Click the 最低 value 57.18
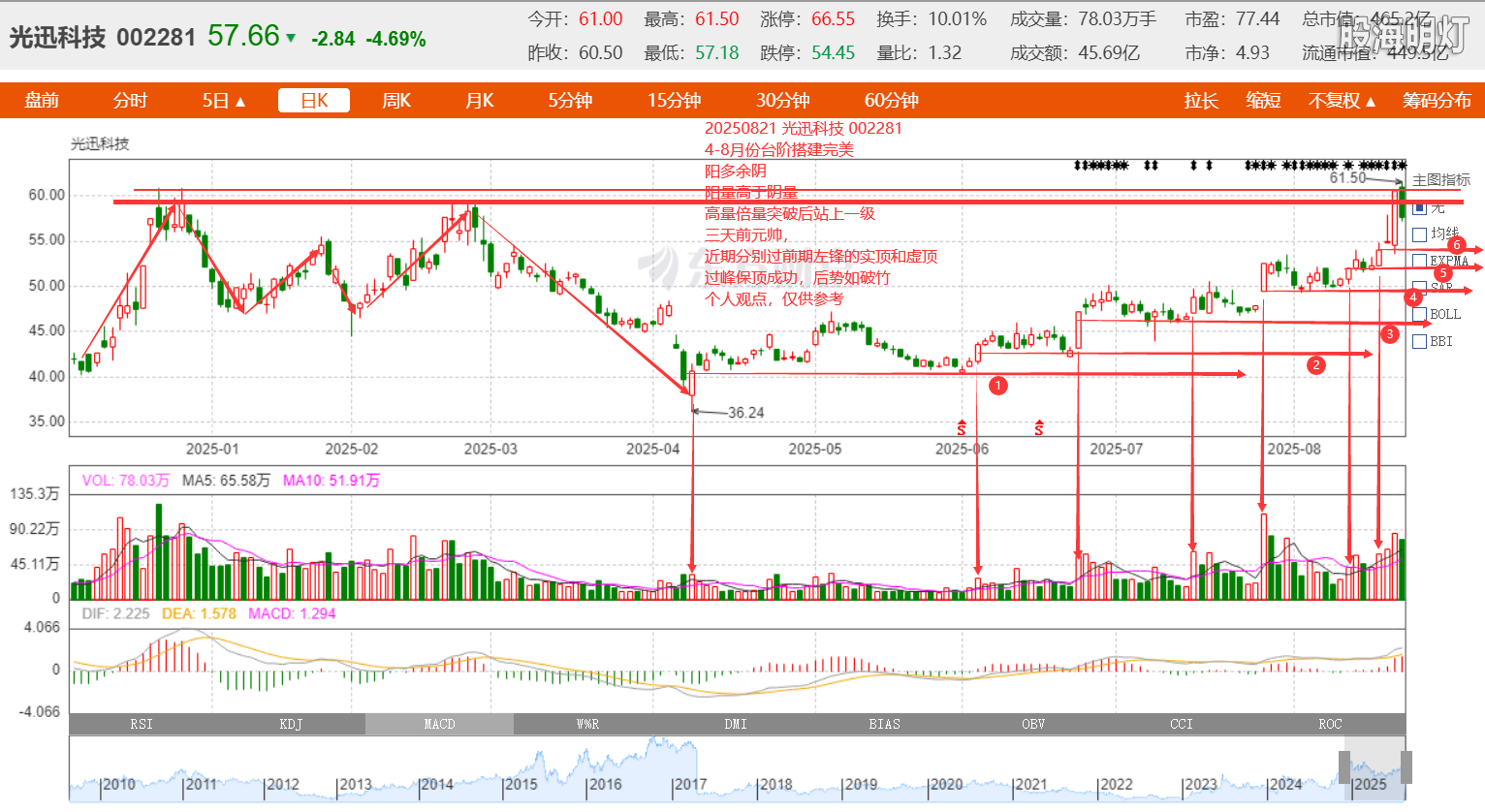This screenshot has width=1485, height=812. point(717,53)
